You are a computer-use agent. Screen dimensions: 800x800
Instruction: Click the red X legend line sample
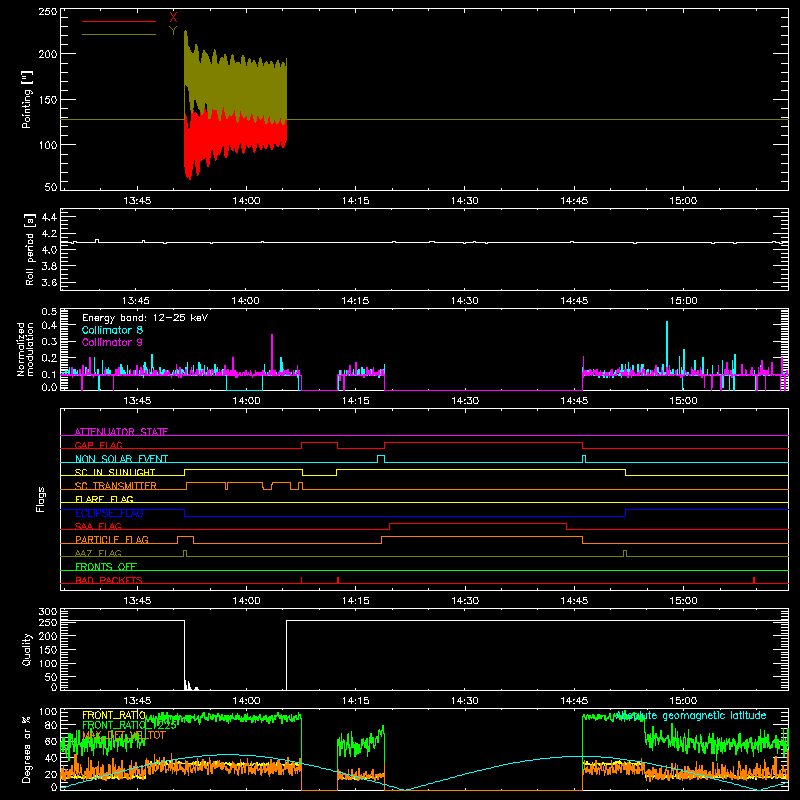tap(119, 21)
